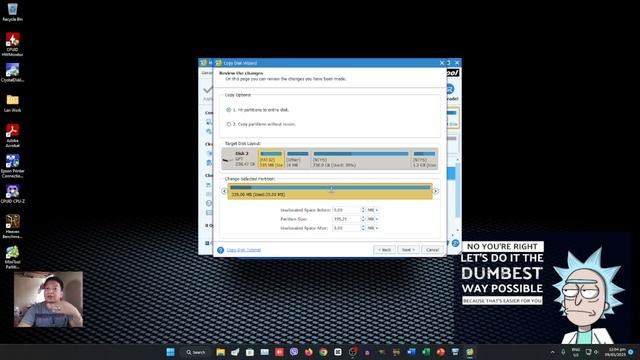
Task: Close the Copy Disk Wizard dialog
Action: 442,63
